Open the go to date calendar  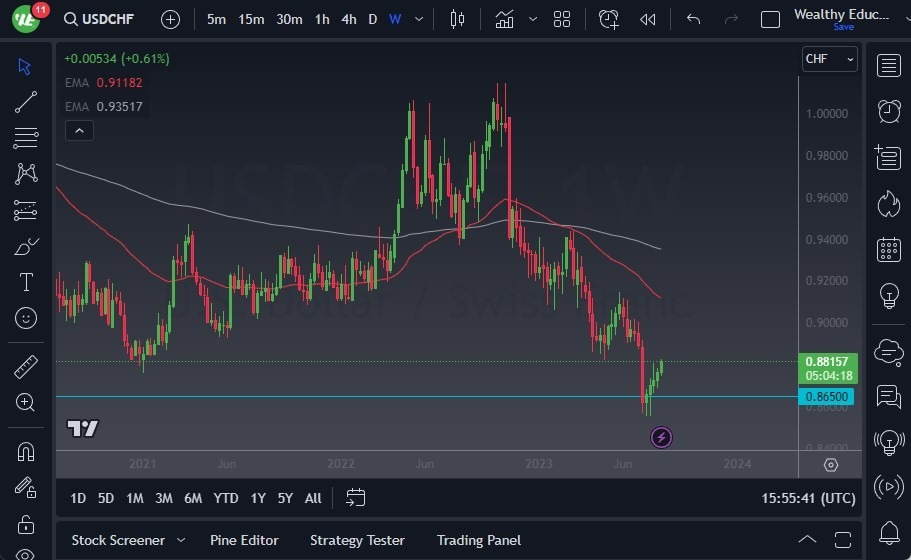[356, 498]
